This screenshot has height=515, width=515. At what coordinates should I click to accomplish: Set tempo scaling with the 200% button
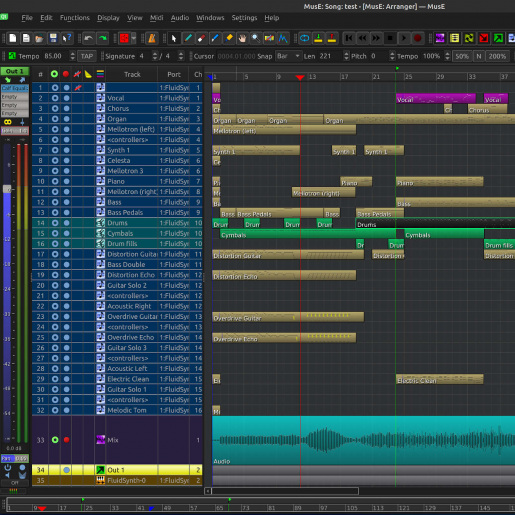click(497, 56)
